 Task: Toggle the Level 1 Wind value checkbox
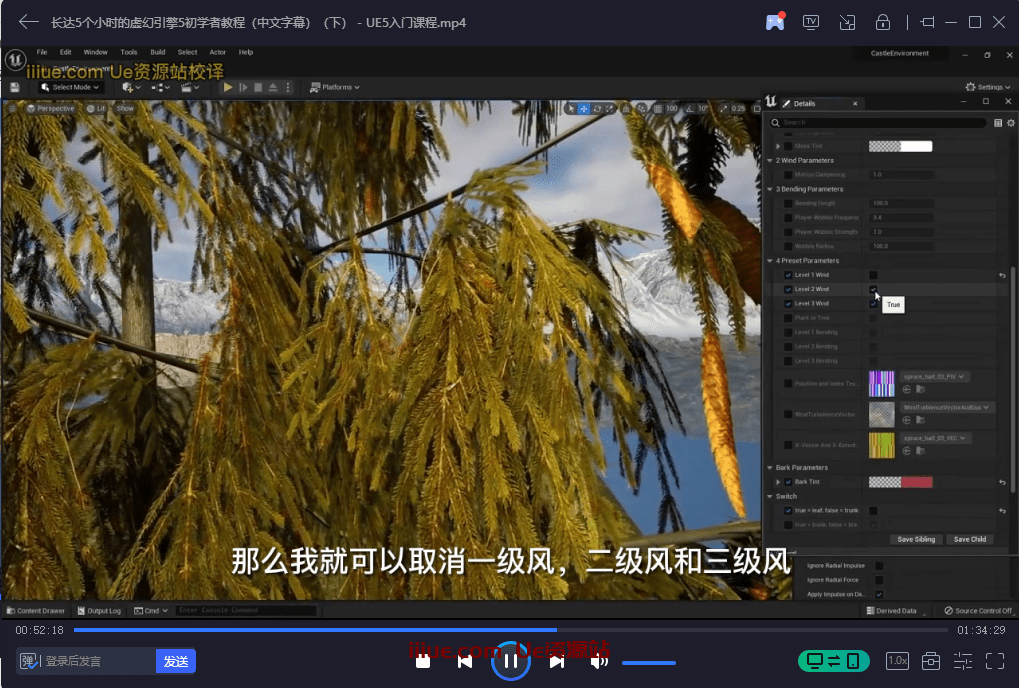[873, 275]
